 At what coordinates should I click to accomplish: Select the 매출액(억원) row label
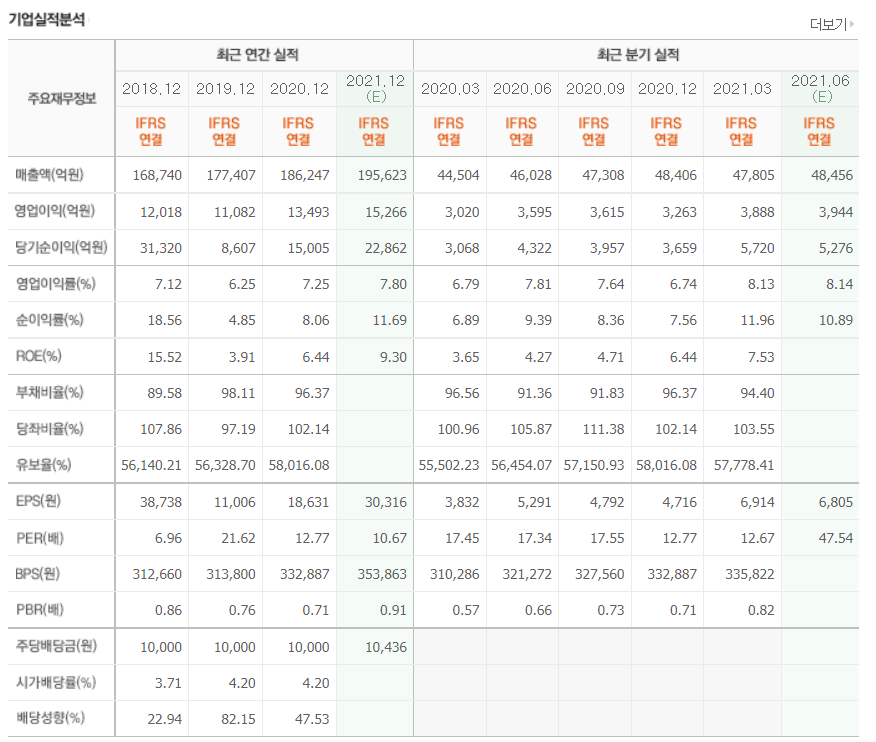pyautogui.click(x=50, y=175)
